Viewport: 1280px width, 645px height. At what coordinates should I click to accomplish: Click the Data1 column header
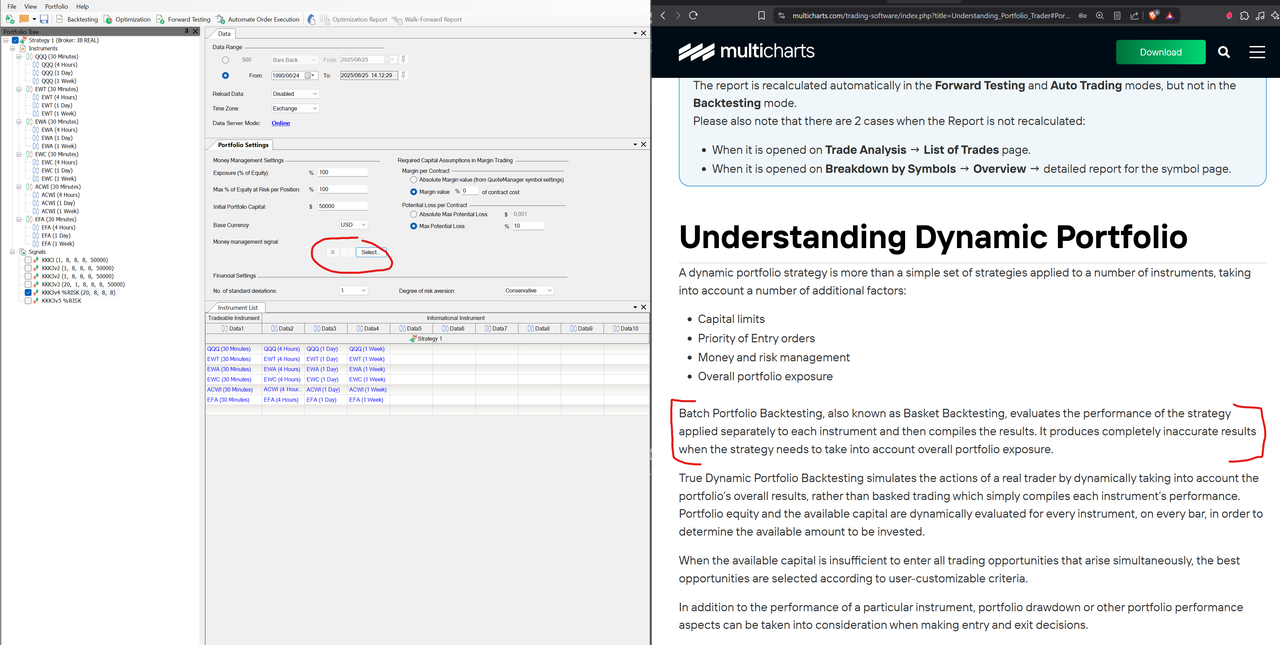233,328
